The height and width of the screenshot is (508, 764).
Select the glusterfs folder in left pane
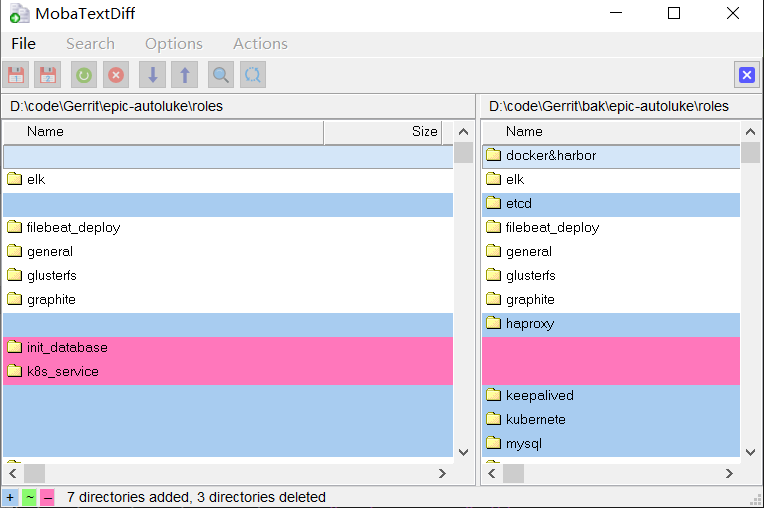pos(228,276)
